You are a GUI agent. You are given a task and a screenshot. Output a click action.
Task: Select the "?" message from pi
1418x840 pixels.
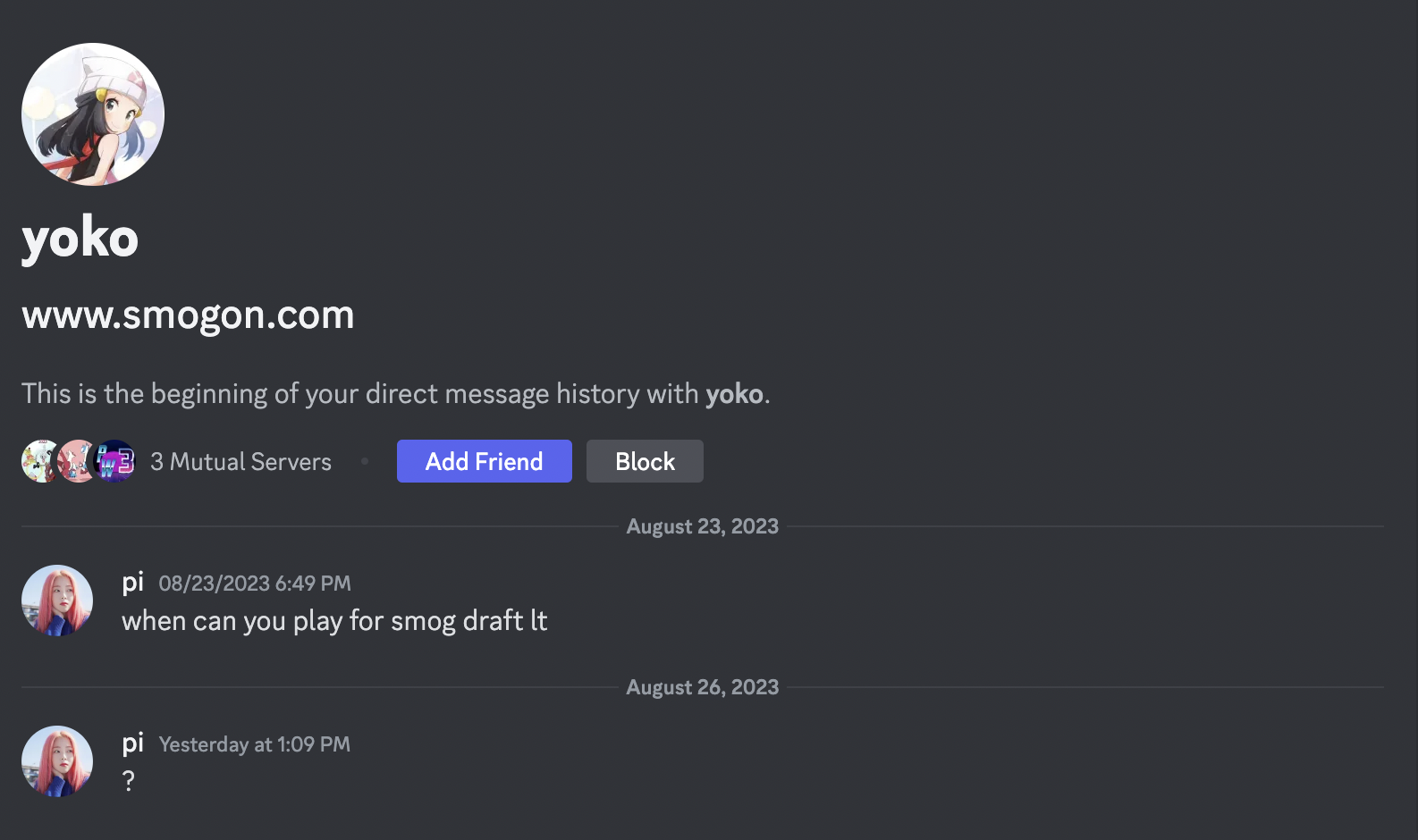(129, 781)
